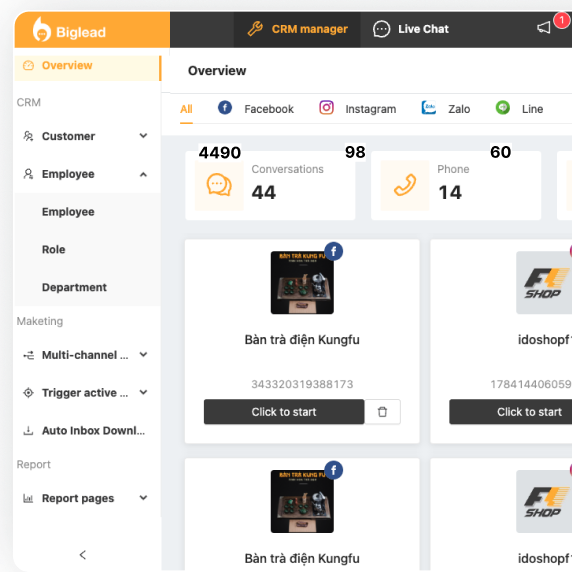Click to start the first idoshopf page
This screenshot has width=572, height=572.
click(511, 412)
